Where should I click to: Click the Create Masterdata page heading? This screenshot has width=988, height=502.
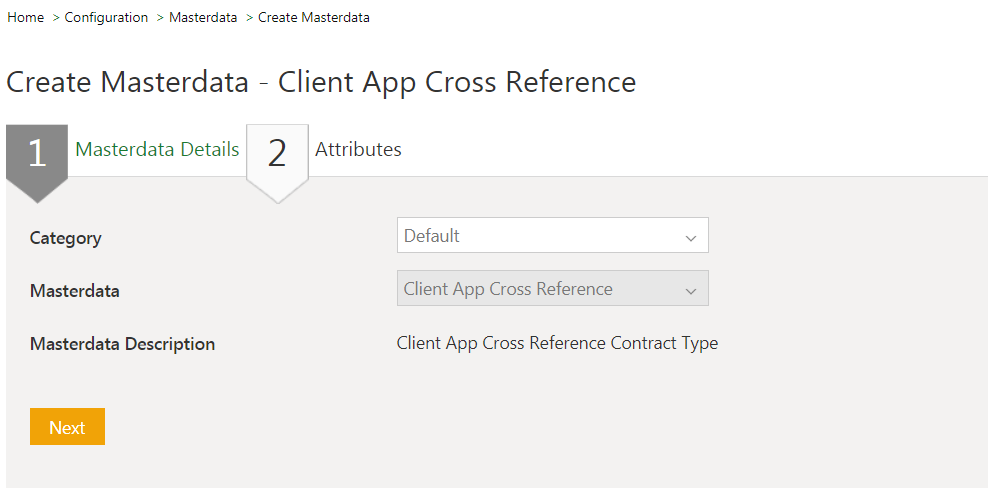(x=321, y=82)
